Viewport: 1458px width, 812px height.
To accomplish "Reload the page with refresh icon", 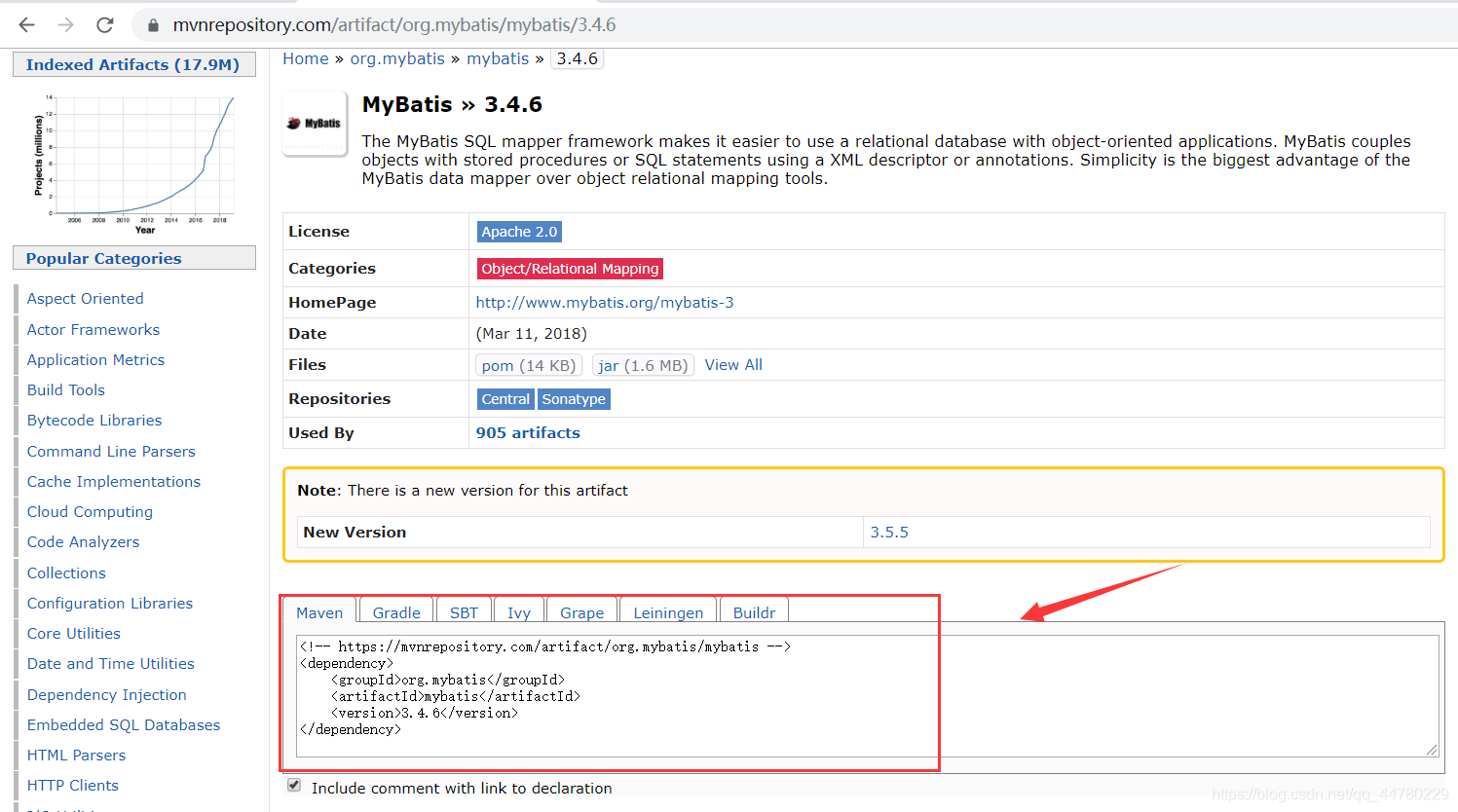I will [x=105, y=25].
